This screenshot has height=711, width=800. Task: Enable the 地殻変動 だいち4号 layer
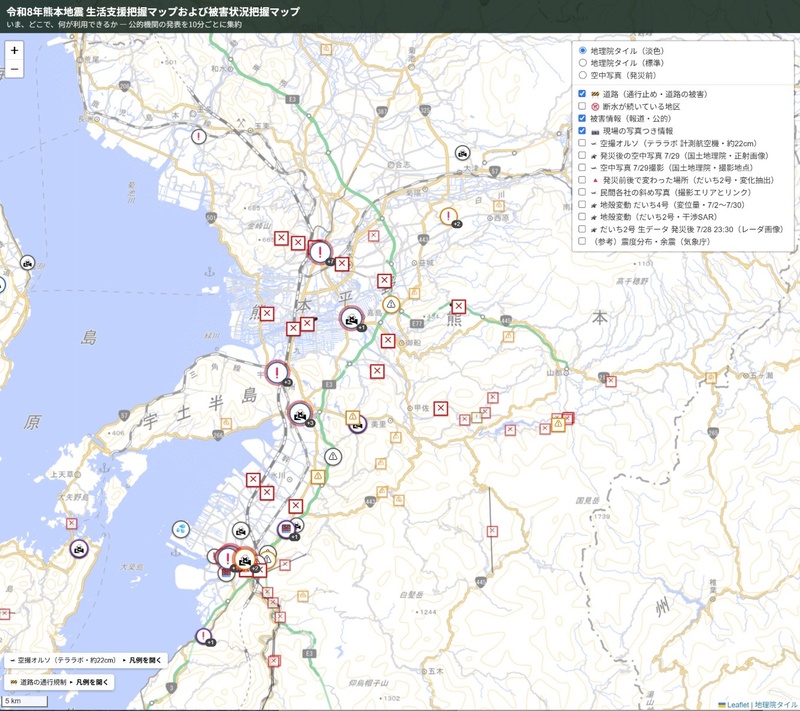coord(582,205)
